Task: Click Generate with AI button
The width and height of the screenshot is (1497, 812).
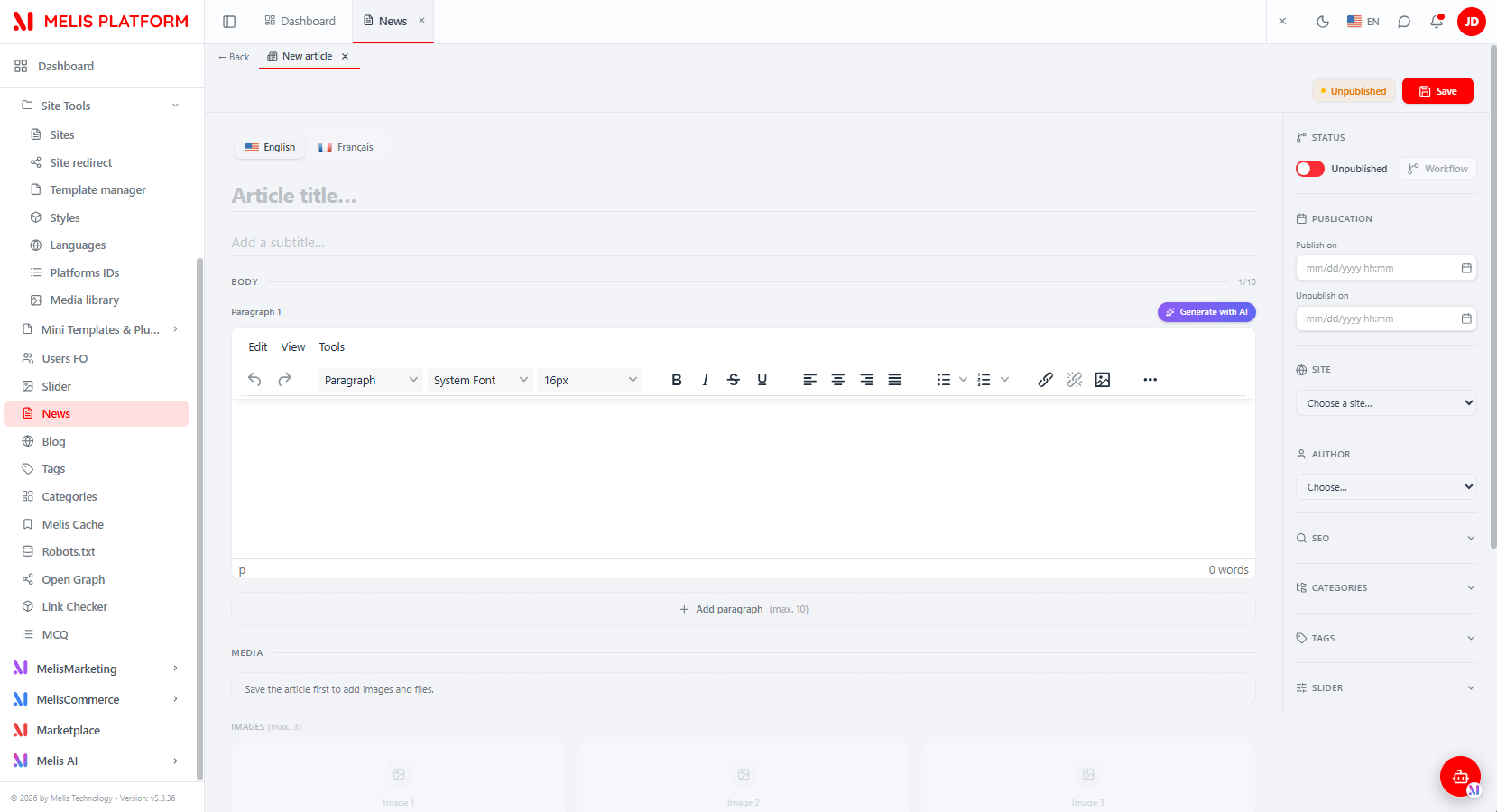Action: [x=1206, y=312]
